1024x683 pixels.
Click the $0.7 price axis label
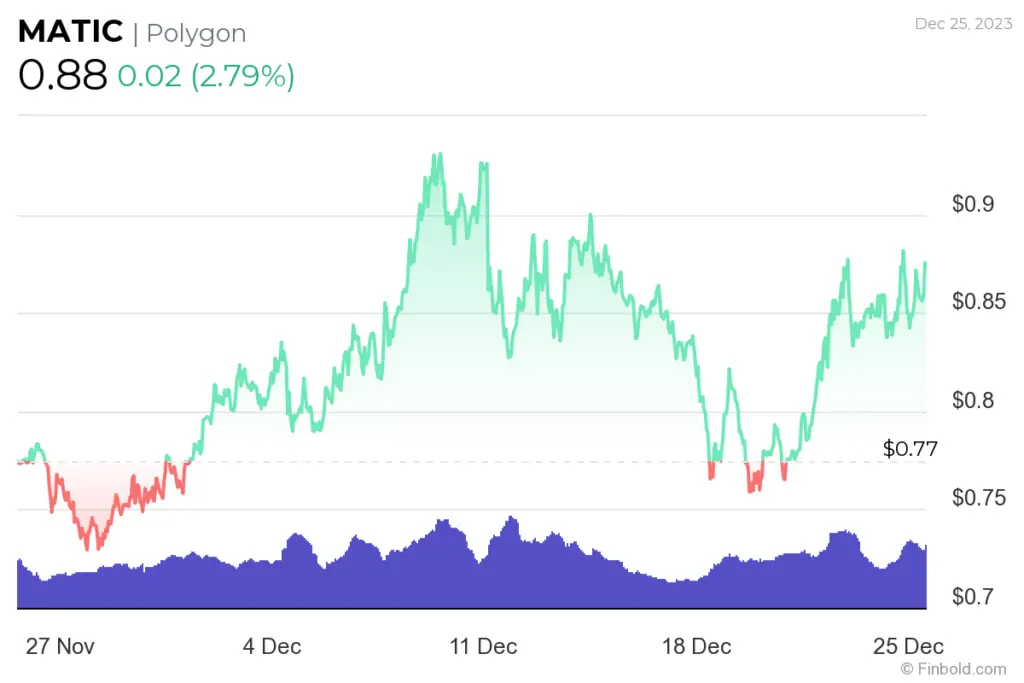click(973, 596)
